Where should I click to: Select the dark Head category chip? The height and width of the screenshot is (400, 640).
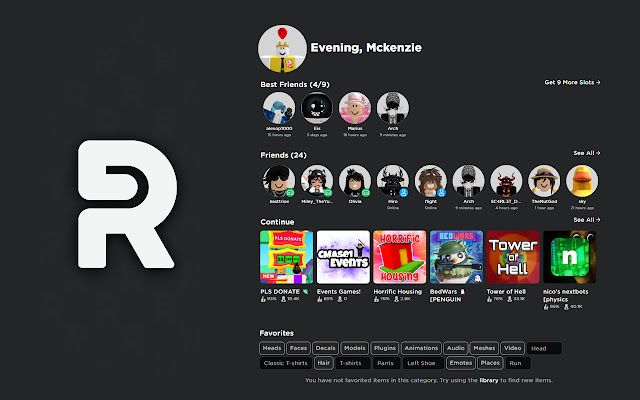[x=544, y=349]
